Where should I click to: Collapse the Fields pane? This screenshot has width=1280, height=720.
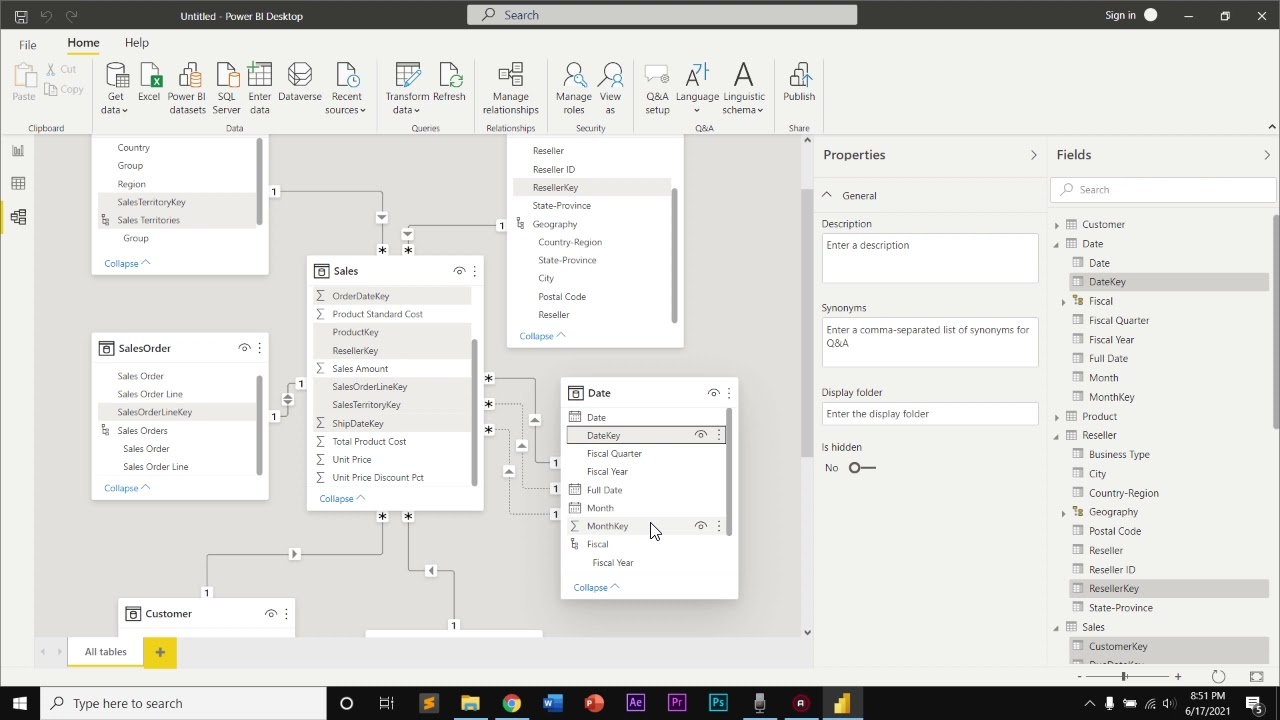(x=1266, y=155)
